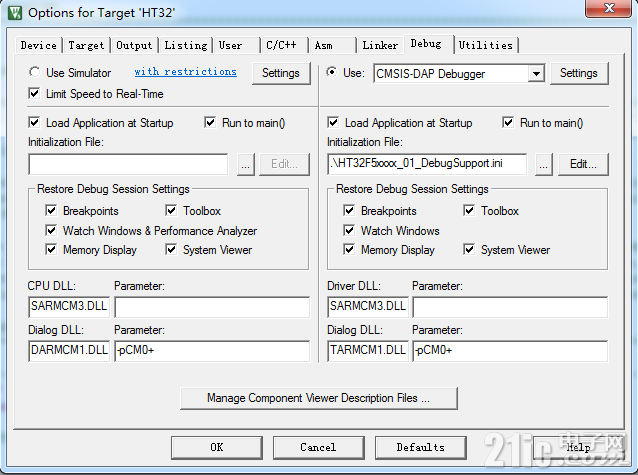
Task: Open the Target tab
Action: [x=86, y=45]
